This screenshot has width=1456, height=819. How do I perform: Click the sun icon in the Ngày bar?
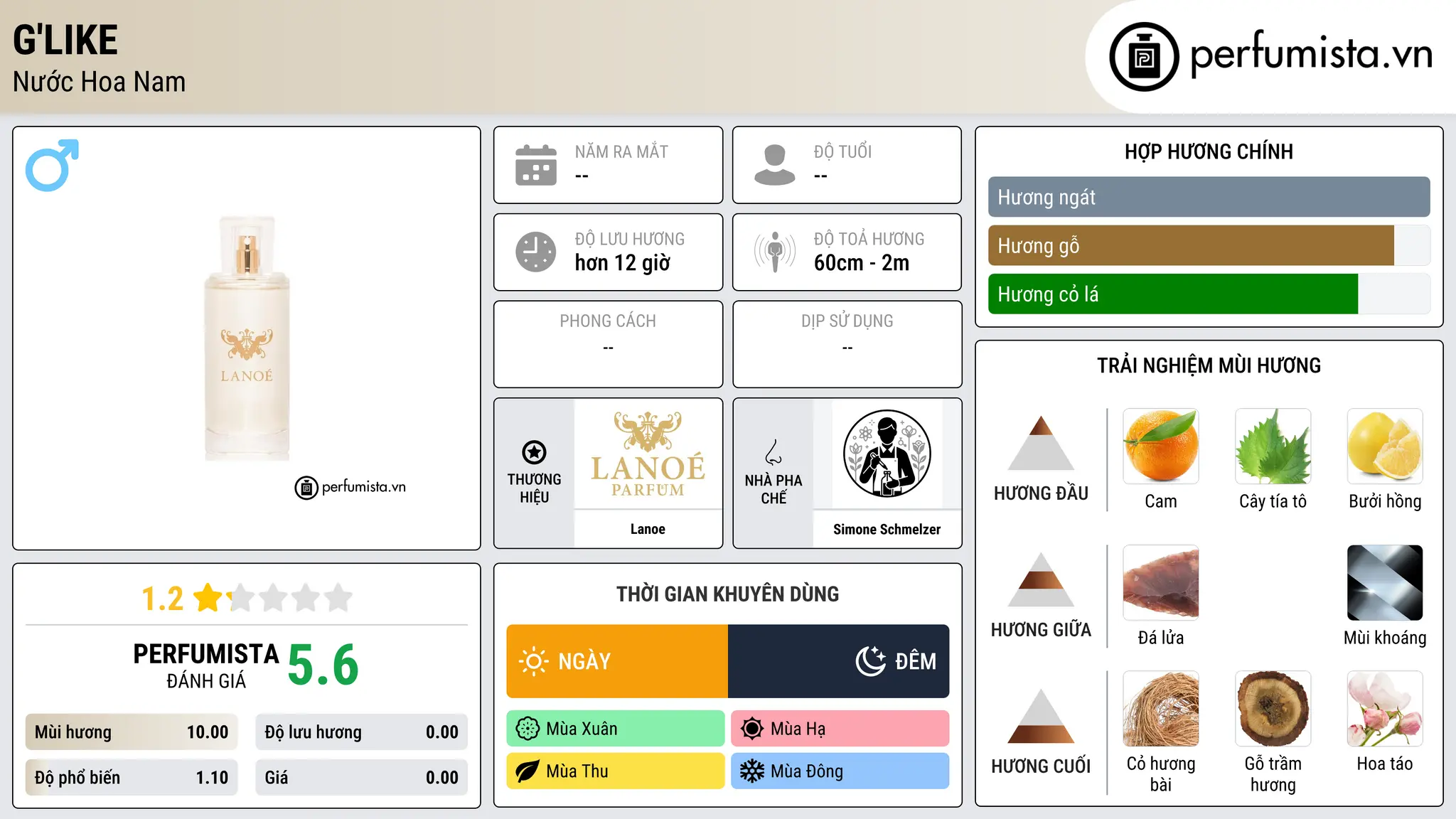click(x=533, y=661)
